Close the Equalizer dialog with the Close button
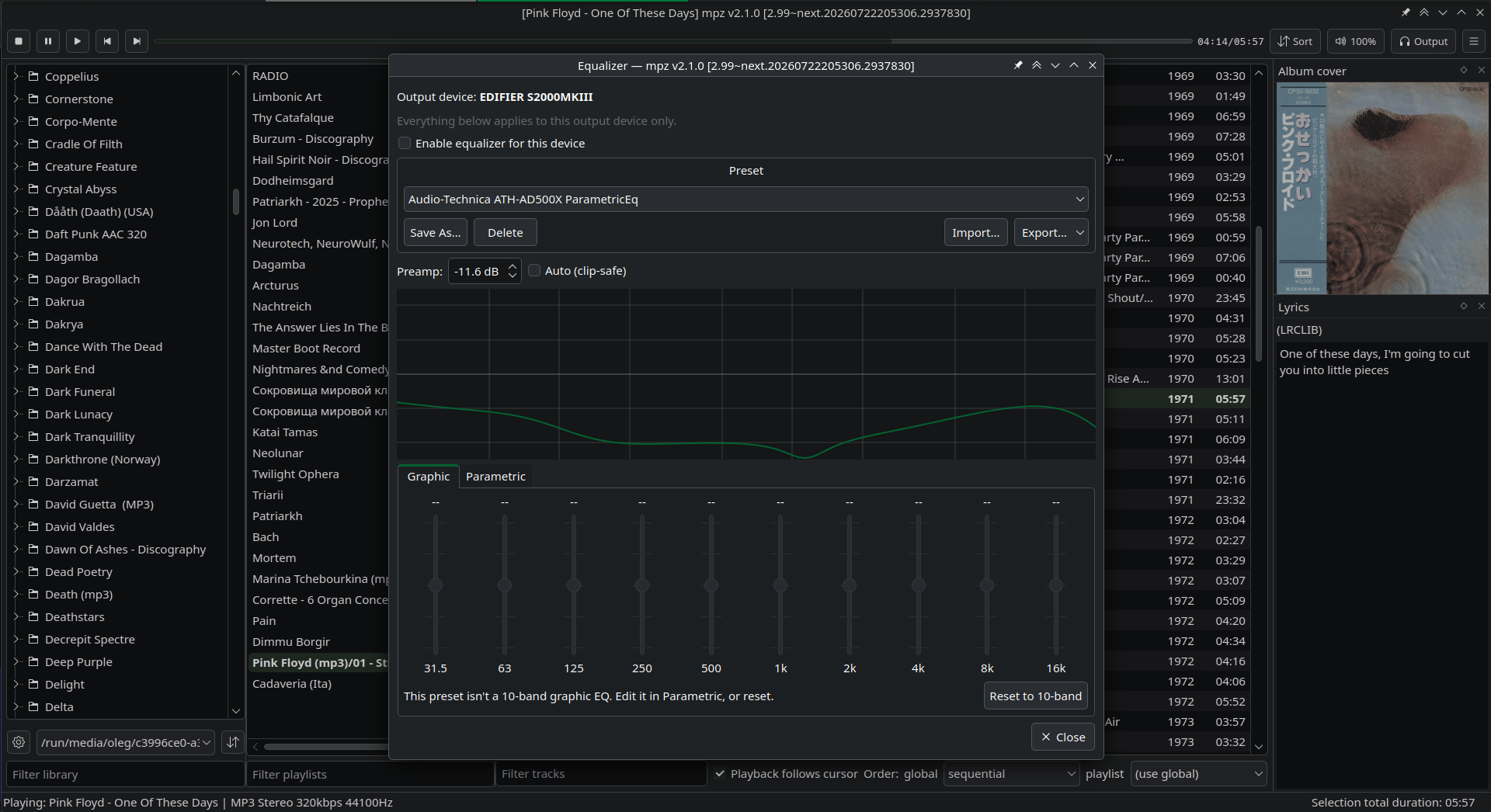The width and height of the screenshot is (1491, 812). pos(1062,737)
